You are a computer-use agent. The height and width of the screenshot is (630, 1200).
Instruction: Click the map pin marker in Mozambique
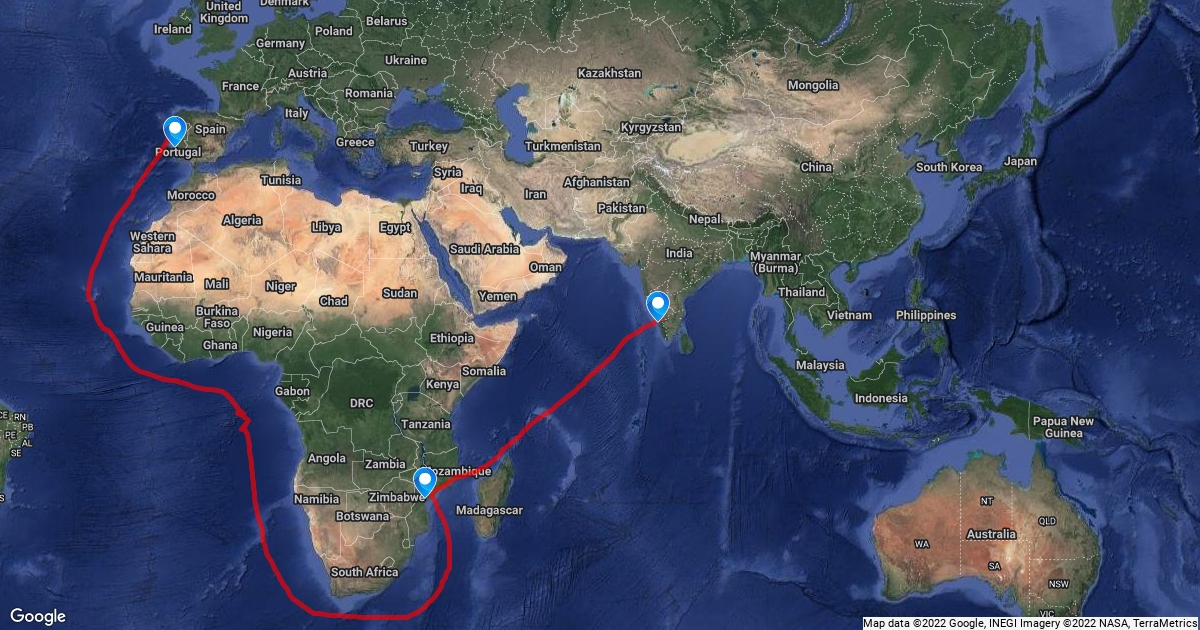click(426, 483)
